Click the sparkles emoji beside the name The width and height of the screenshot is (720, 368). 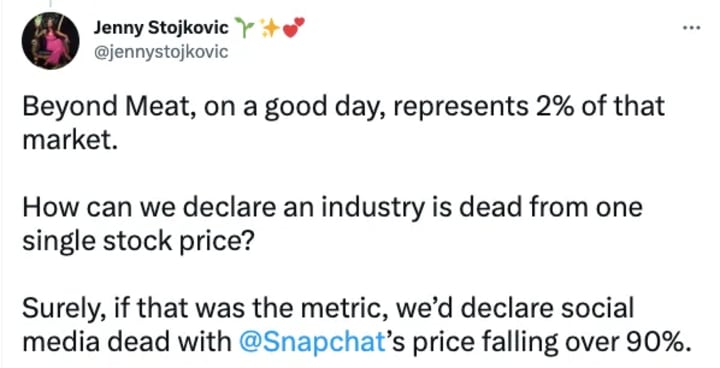coord(269,28)
